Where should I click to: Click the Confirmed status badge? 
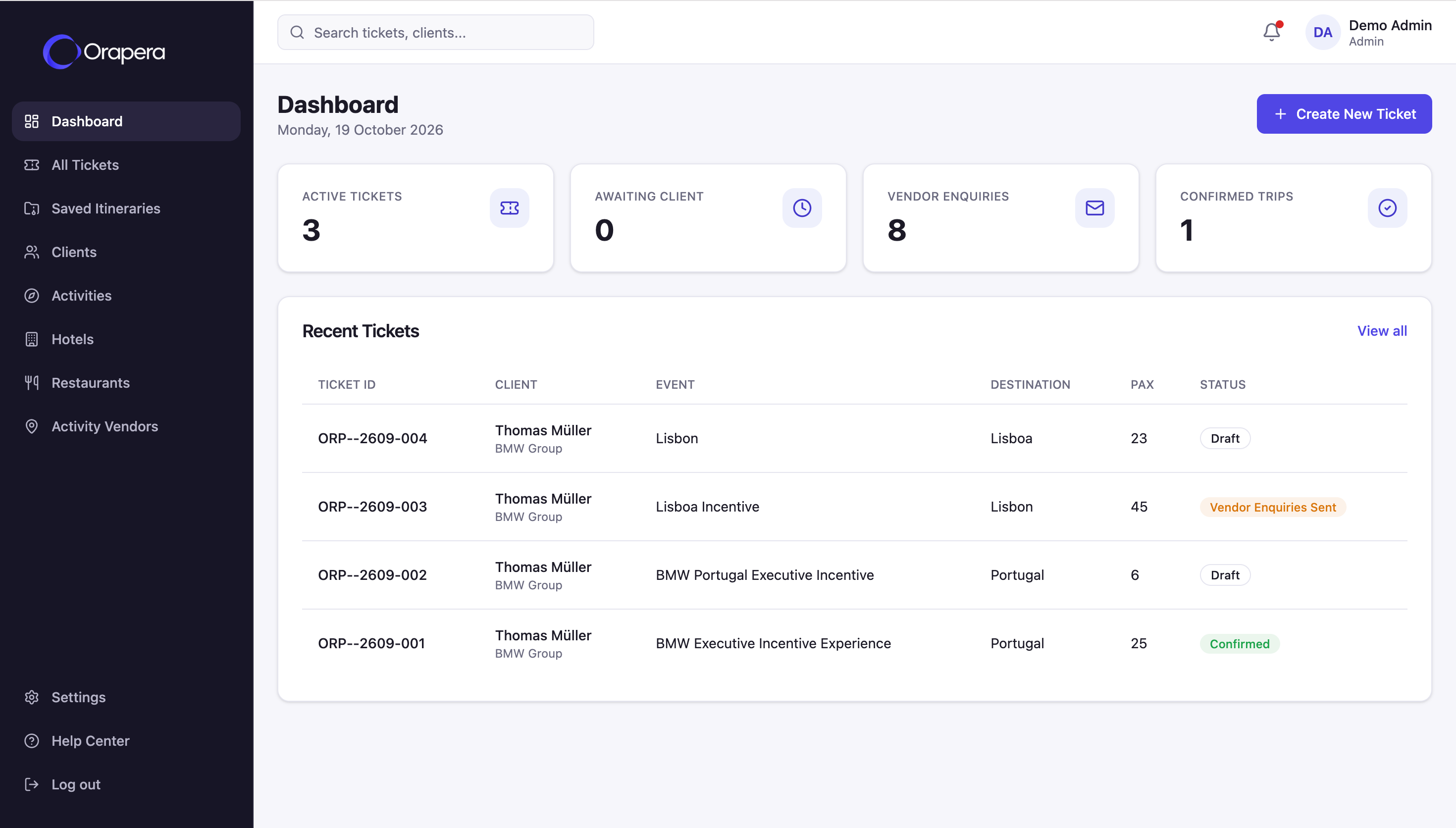pyautogui.click(x=1240, y=644)
